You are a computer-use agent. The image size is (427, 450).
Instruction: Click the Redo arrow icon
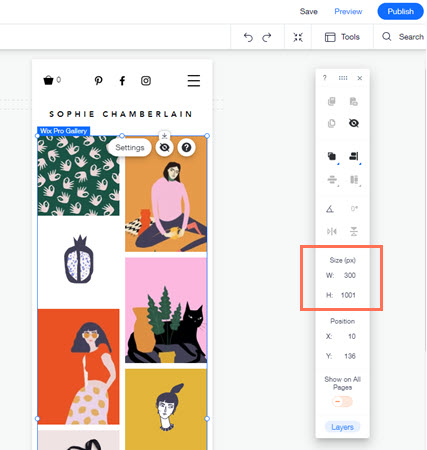pyautogui.click(x=267, y=37)
